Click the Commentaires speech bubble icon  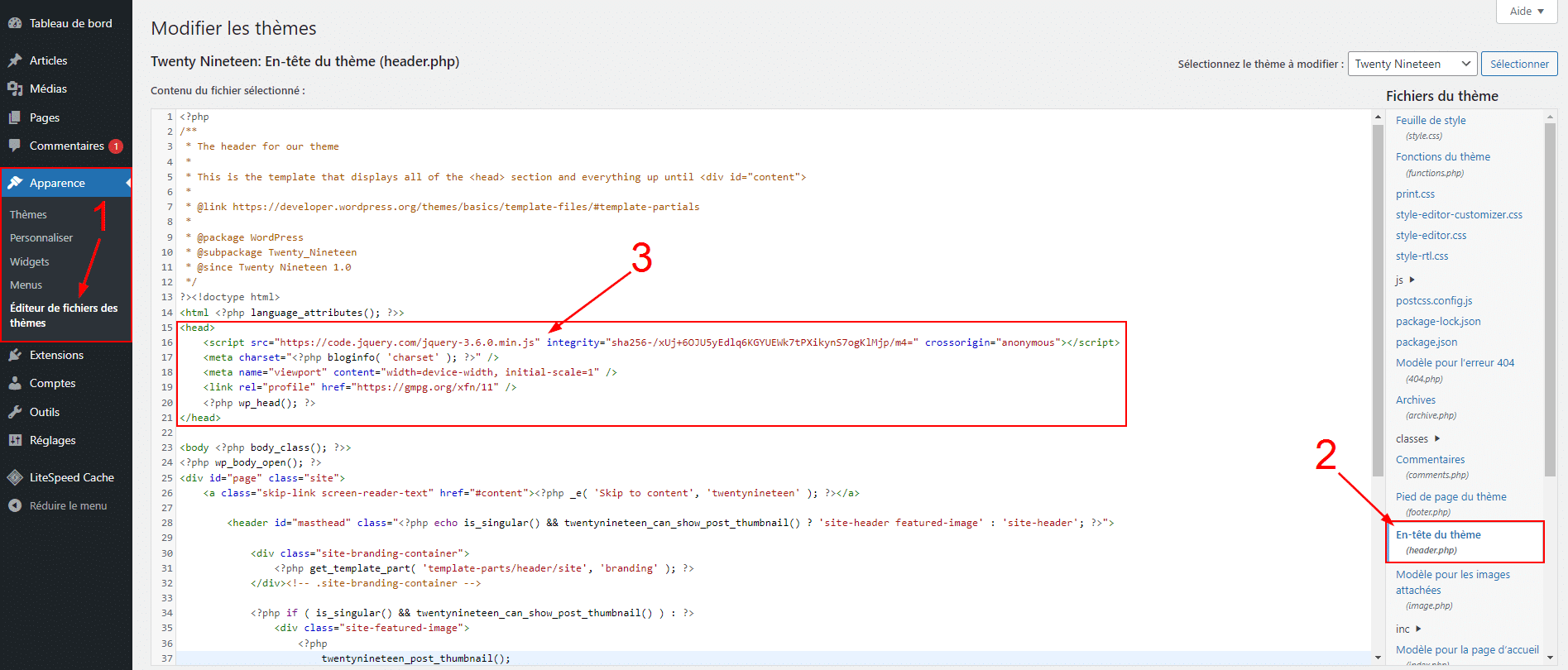[x=15, y=146]
